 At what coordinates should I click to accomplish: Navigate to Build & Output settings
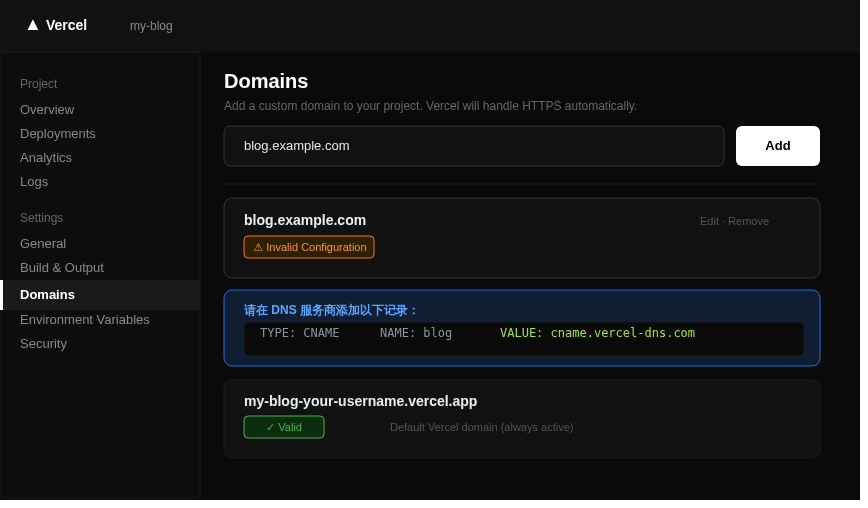click(62, 267)
